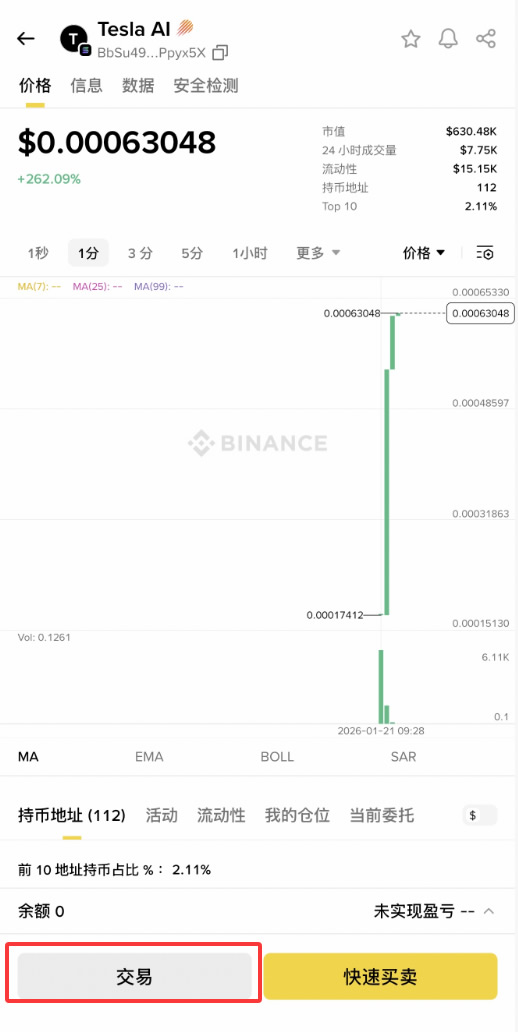Viewport: 518px width, 1032px height.
Task: Select the 1秒 interval
Action: click(x=38, y=253)
